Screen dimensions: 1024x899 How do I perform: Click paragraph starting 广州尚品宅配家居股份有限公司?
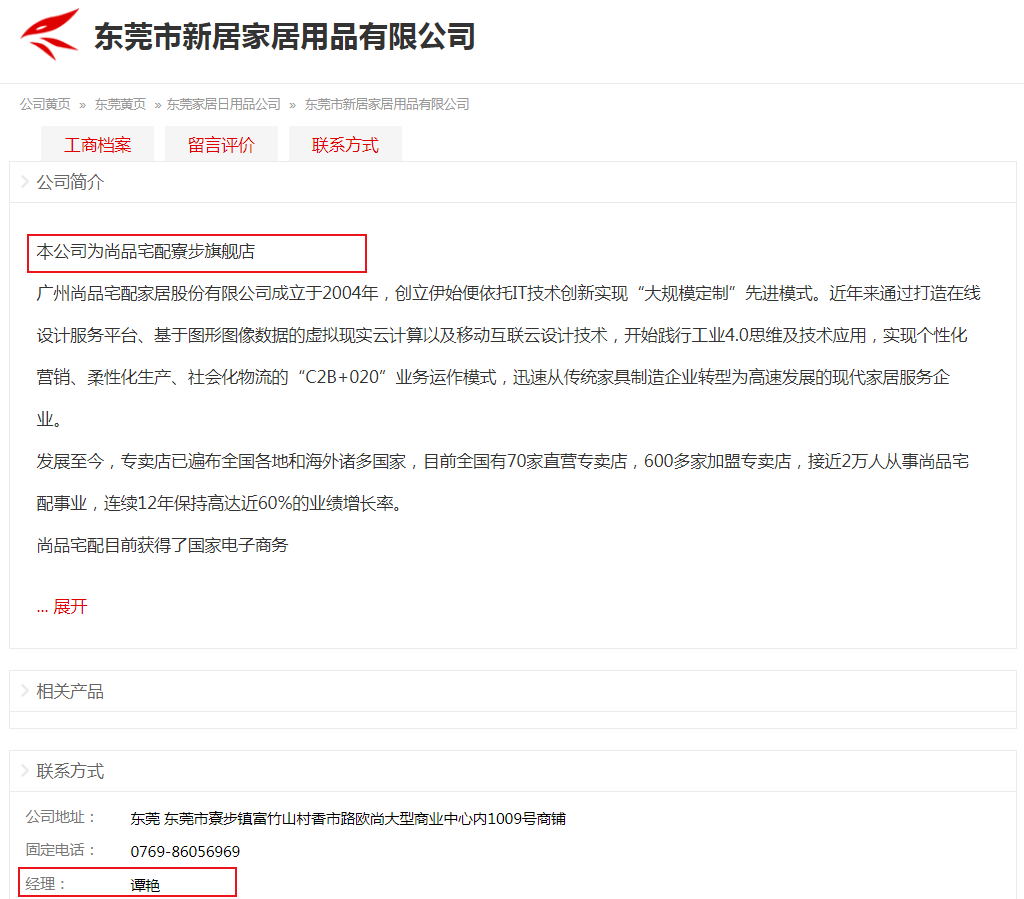point(508,356)
